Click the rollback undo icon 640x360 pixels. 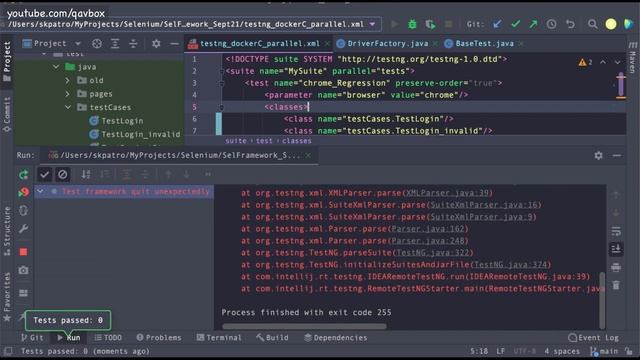(570, 24)
